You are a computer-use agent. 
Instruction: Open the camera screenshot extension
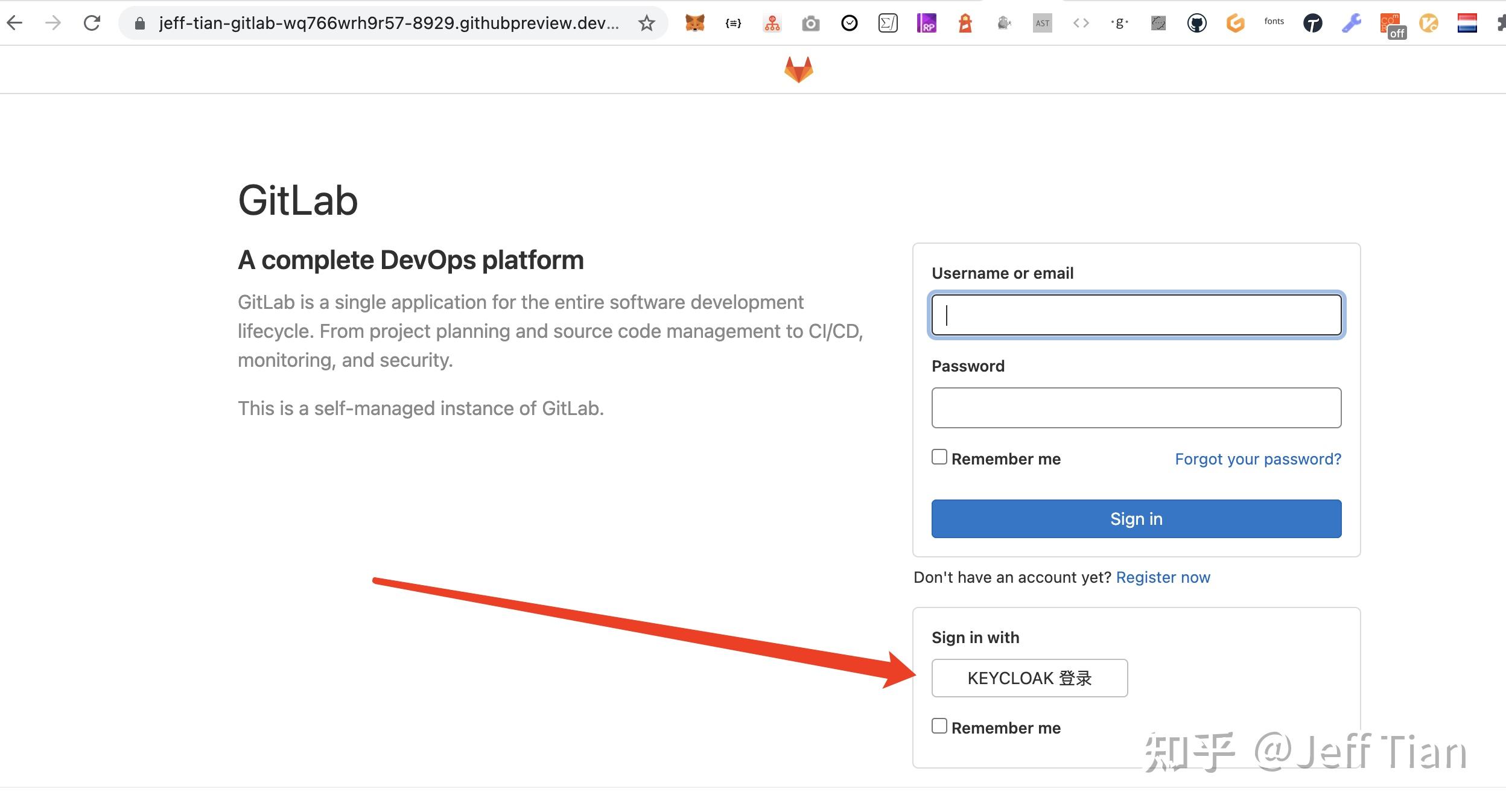point(811,24)
